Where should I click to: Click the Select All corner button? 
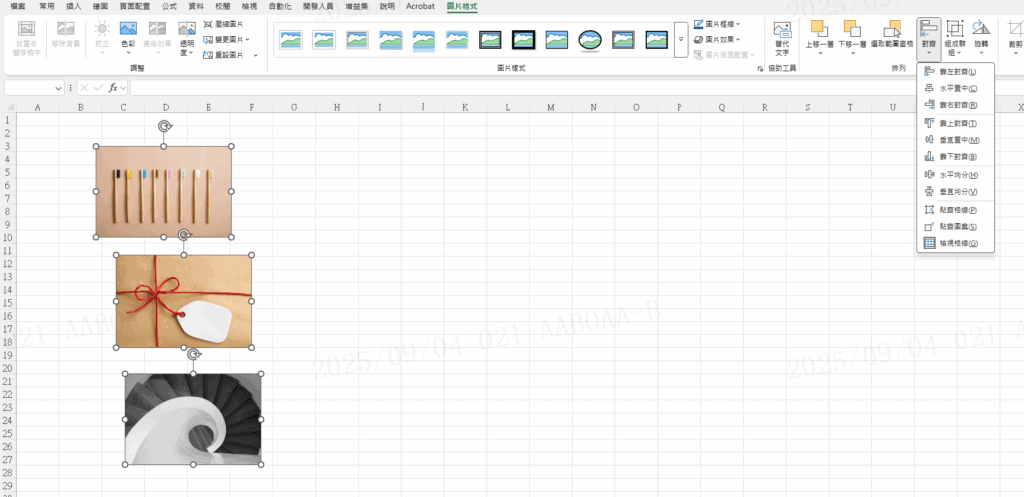click(x=8, y=107)
